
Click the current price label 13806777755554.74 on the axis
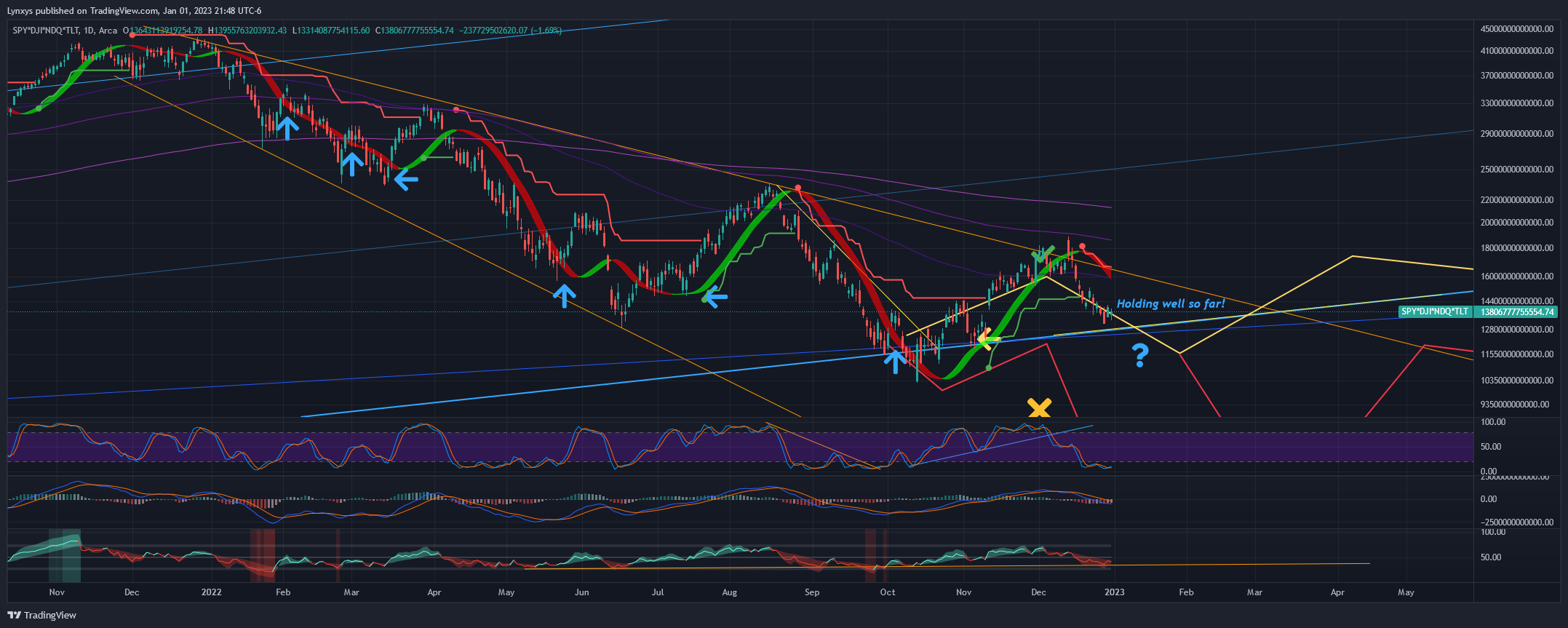[1517, 311]
